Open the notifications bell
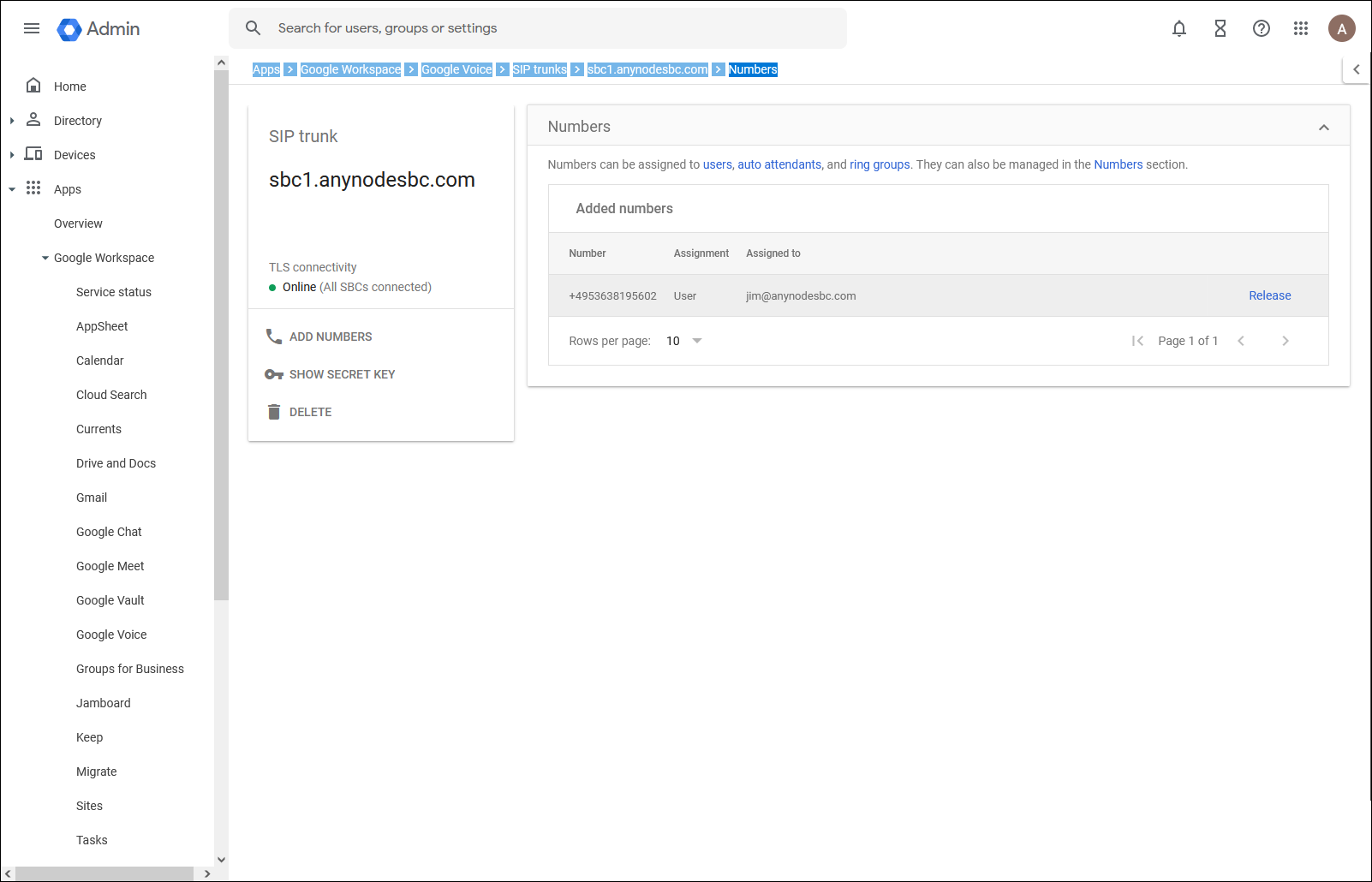Image resolution: width=1372 pixels, height=882 pixels. 1179,28
